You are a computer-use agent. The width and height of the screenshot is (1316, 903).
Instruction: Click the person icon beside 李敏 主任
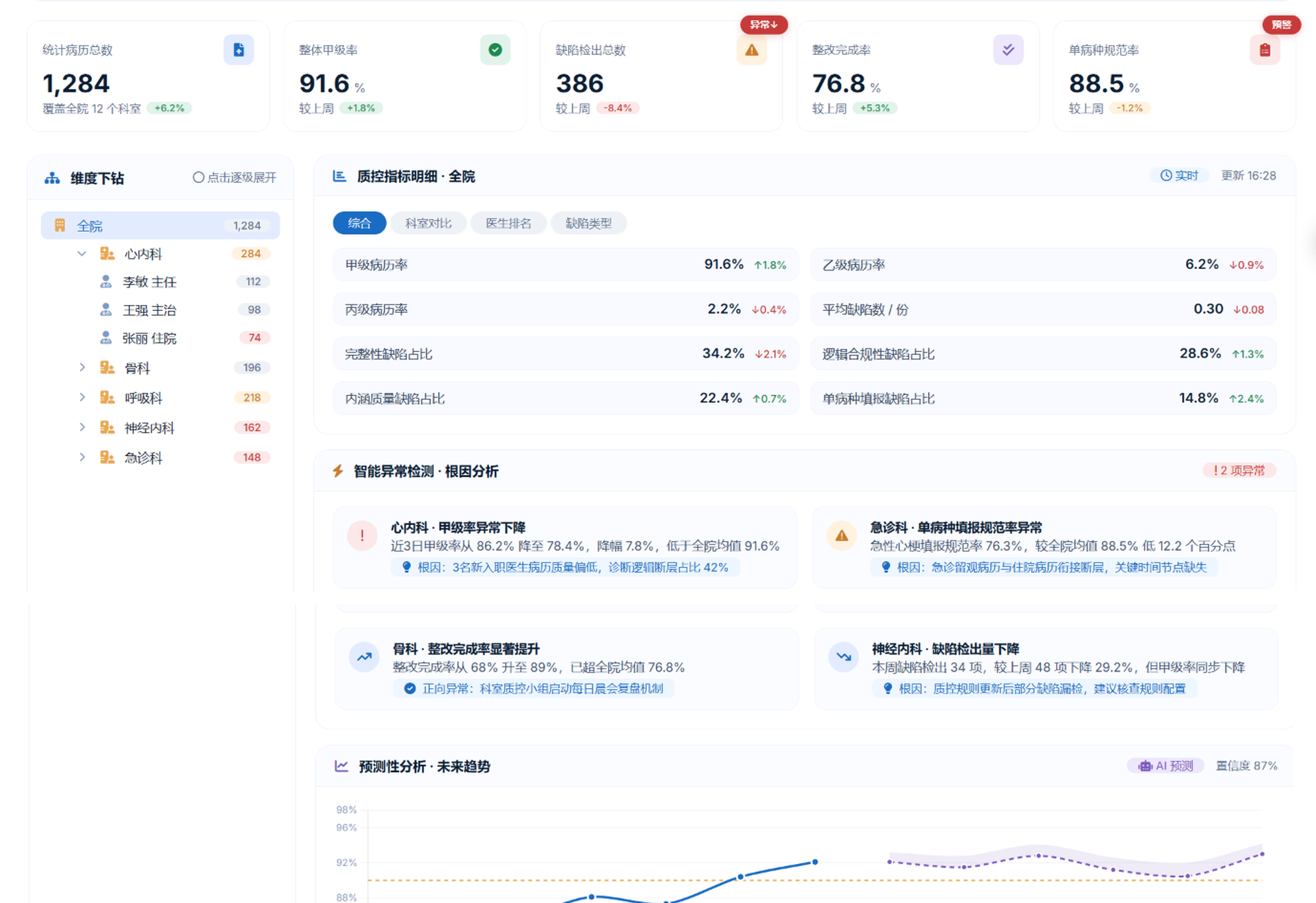[105, 282]
